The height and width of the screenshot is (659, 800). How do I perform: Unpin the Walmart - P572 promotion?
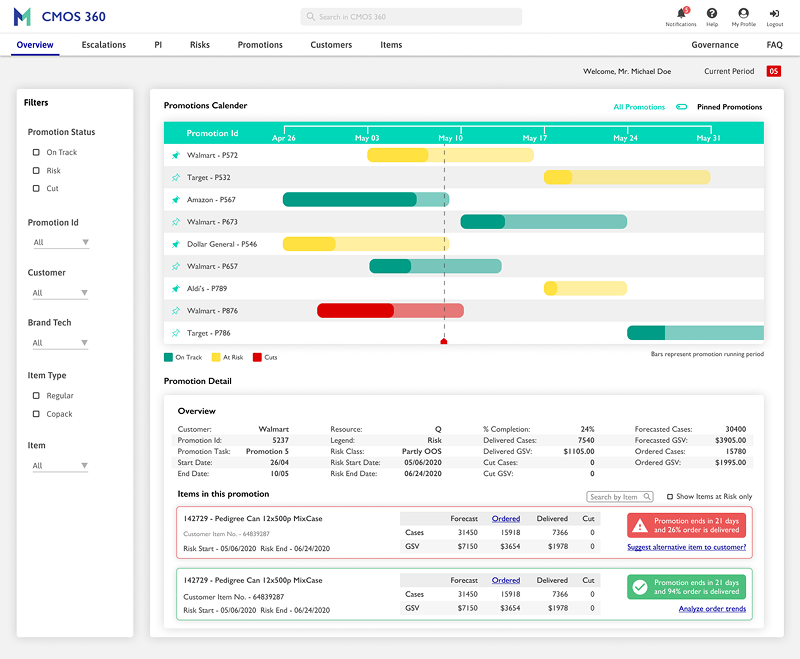(176, 155)
